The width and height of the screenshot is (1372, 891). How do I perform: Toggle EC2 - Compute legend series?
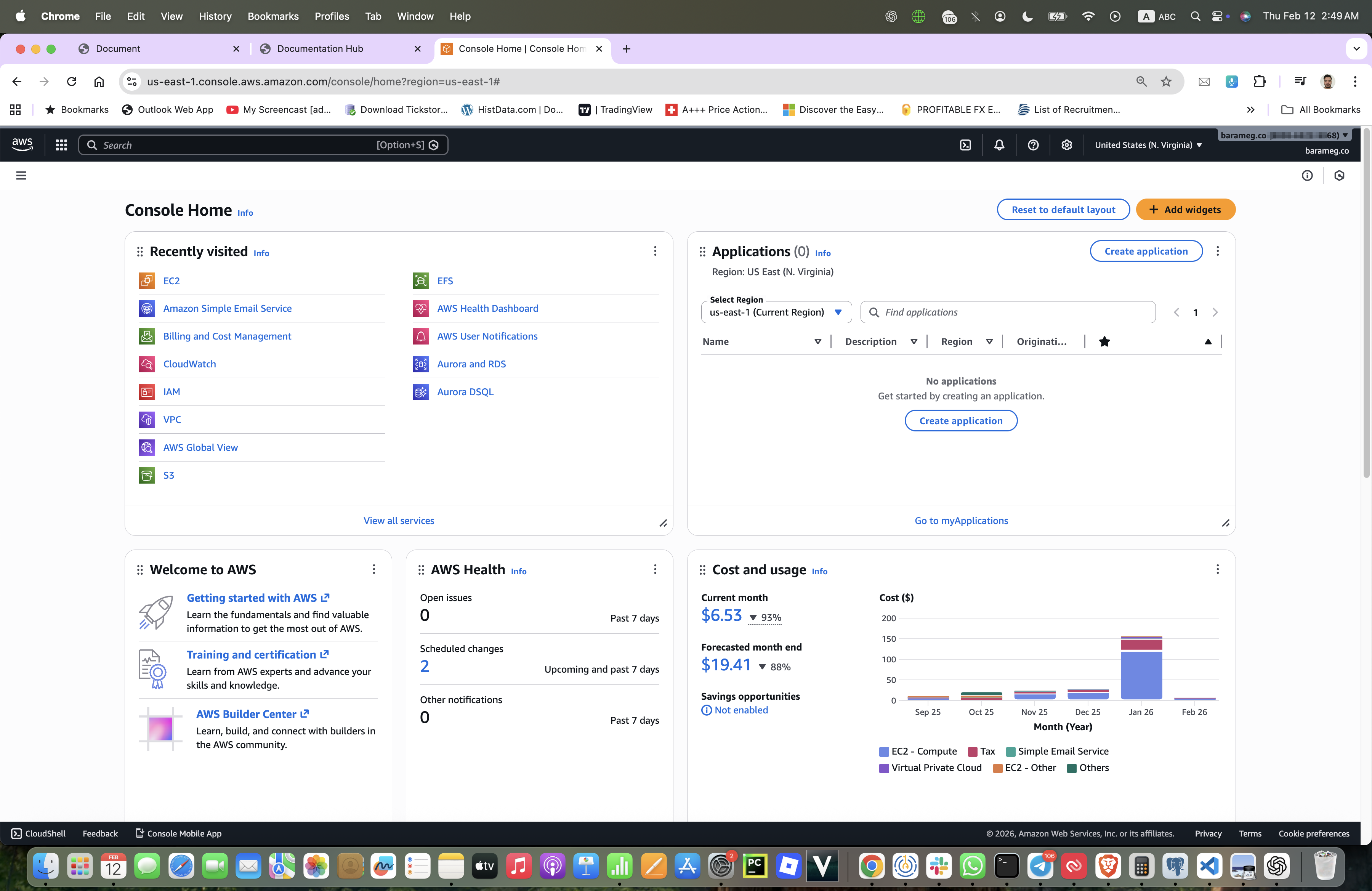click(x=918, y=751)
